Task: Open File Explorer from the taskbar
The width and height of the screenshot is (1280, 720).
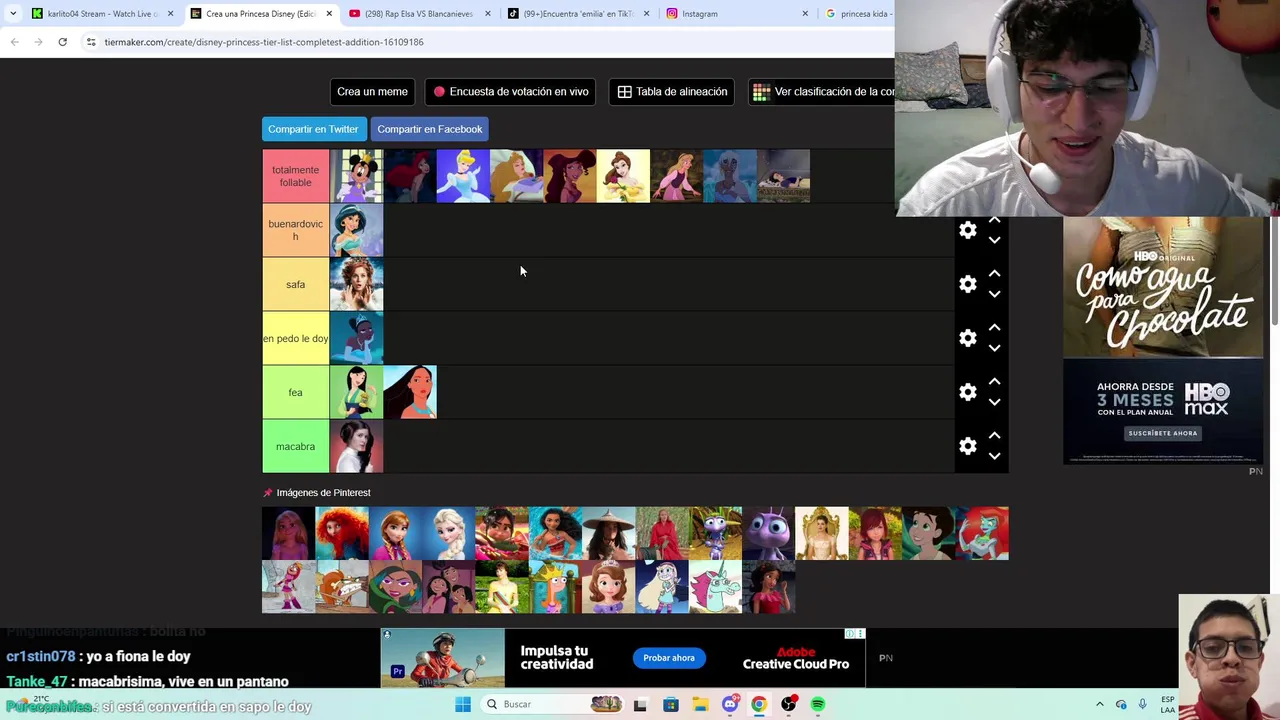Action: 700,704
